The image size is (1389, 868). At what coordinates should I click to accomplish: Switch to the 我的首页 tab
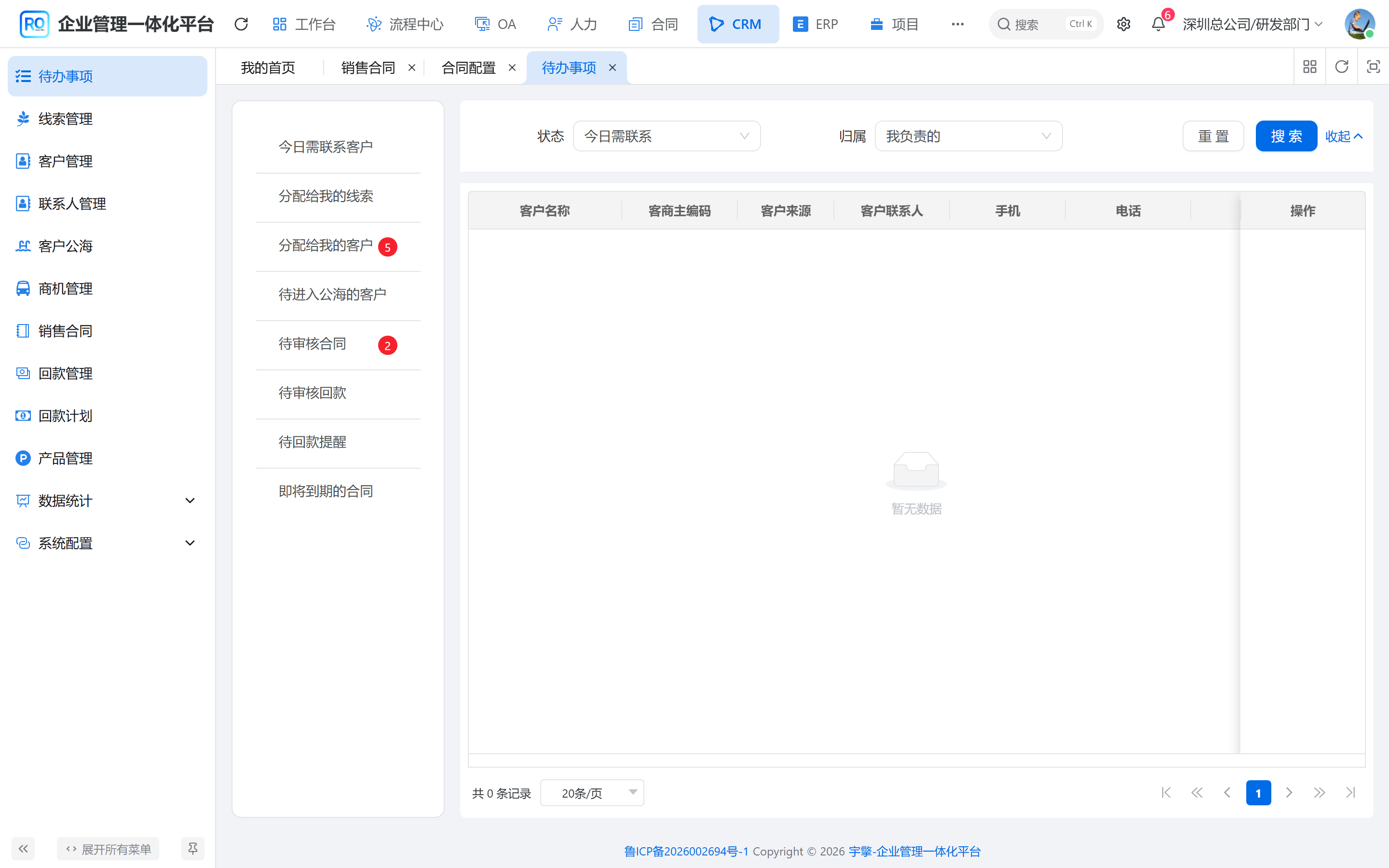pyautogui.click(x=268, y=68)
